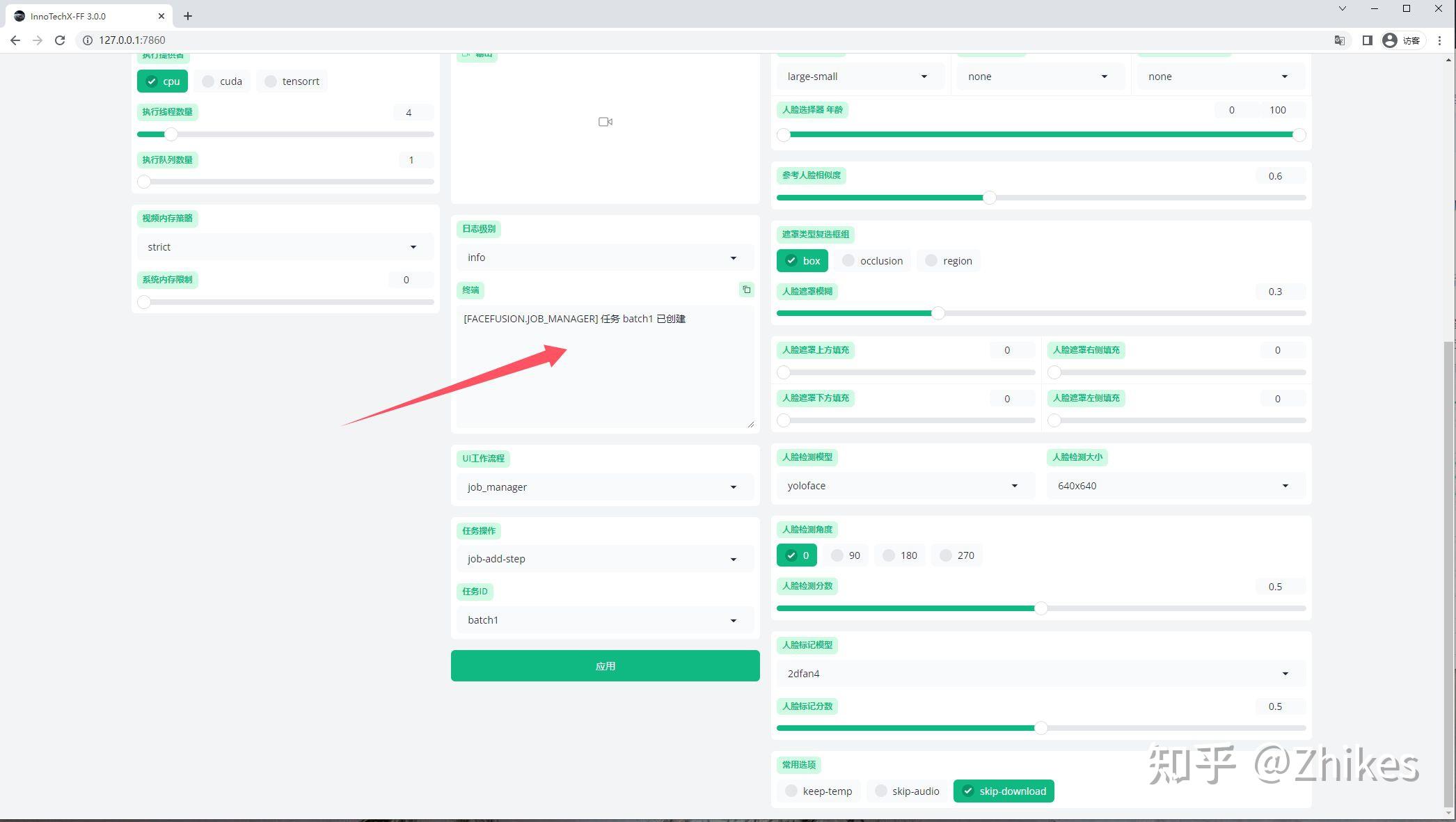
Task: Adjust the execution thread count slider
Action: pos(285,134)
